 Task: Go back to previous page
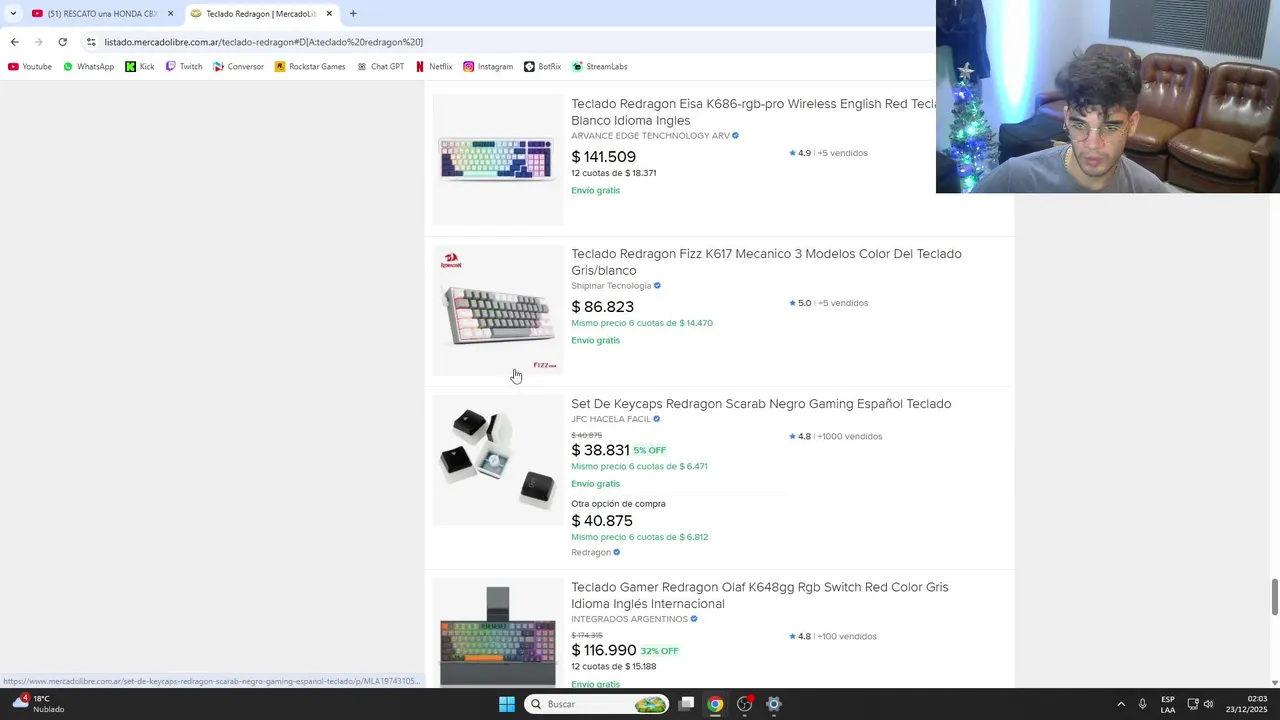point(14,42)
